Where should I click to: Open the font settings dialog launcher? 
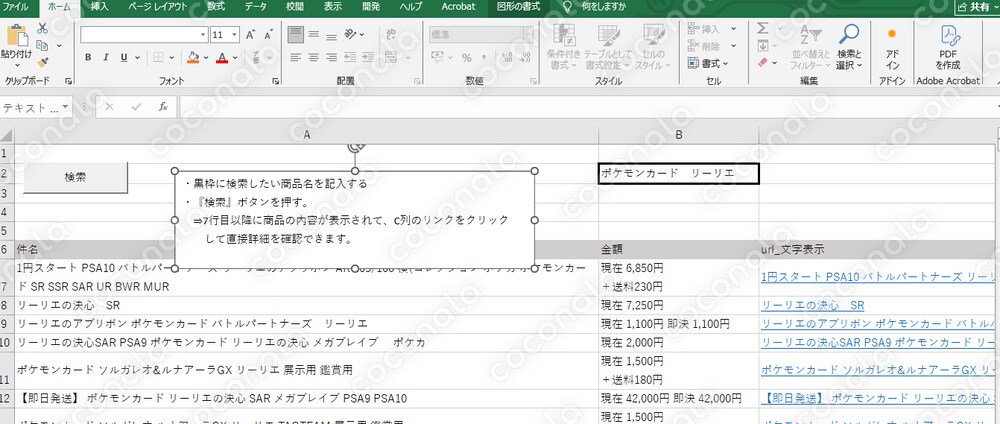click(276, 81)
